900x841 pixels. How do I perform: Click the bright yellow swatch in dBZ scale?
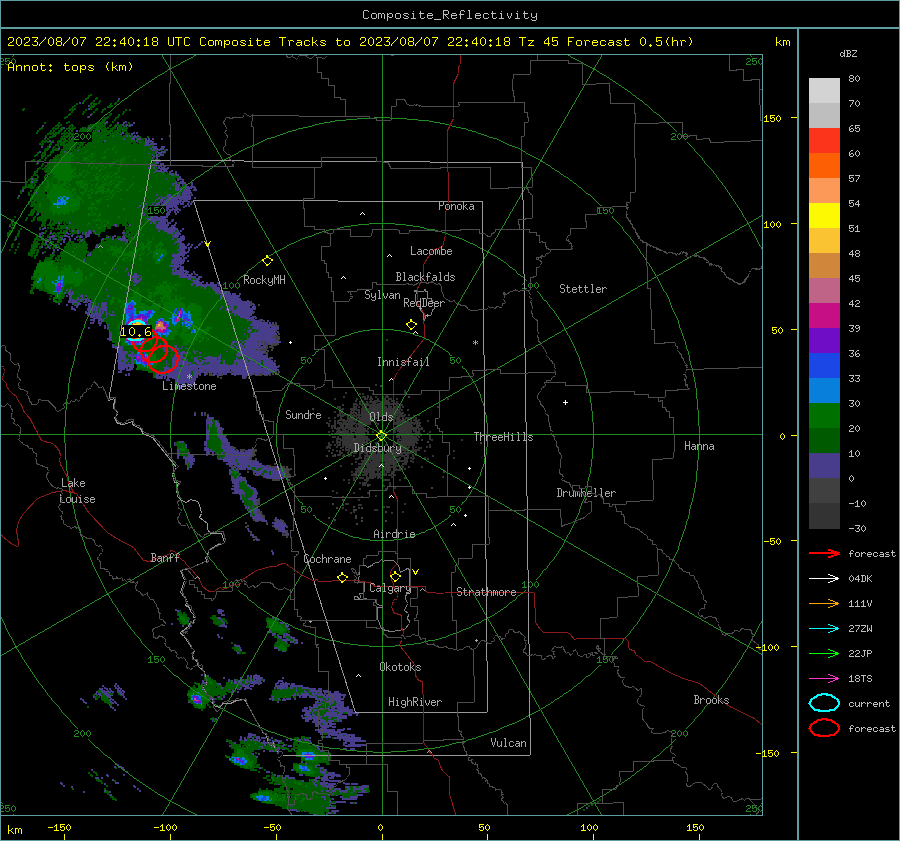[824, 215]
